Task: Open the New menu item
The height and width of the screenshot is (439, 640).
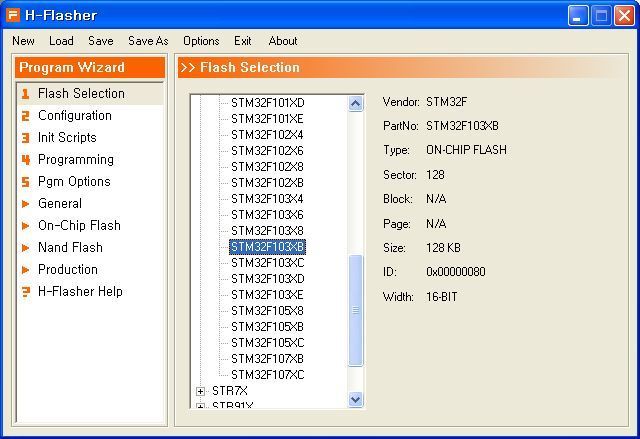Action: [x=23, y=41]
